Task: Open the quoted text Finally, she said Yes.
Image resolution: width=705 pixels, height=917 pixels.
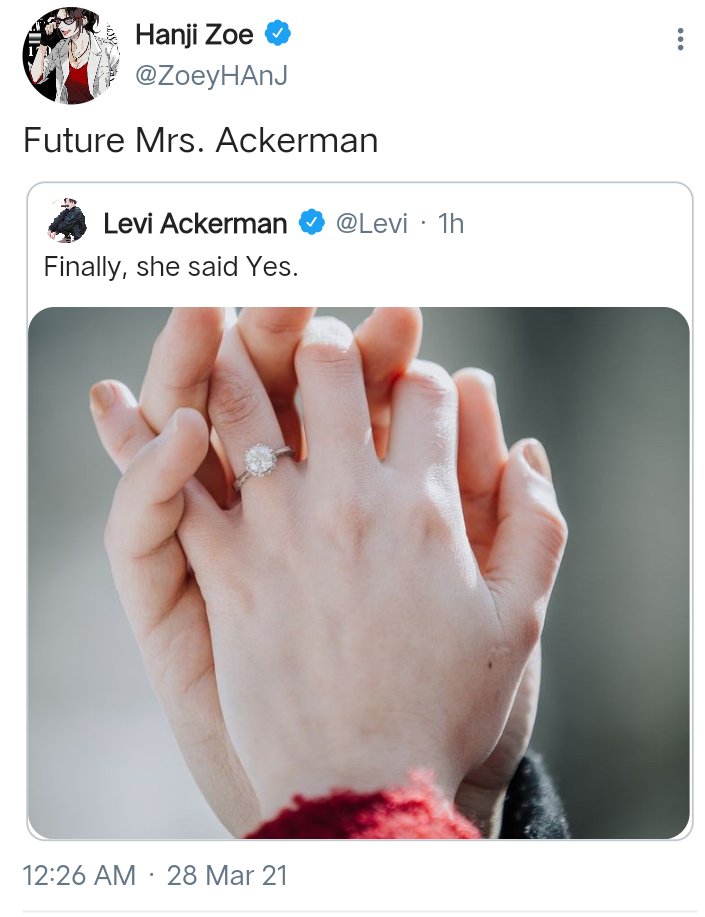Action: 171,267
